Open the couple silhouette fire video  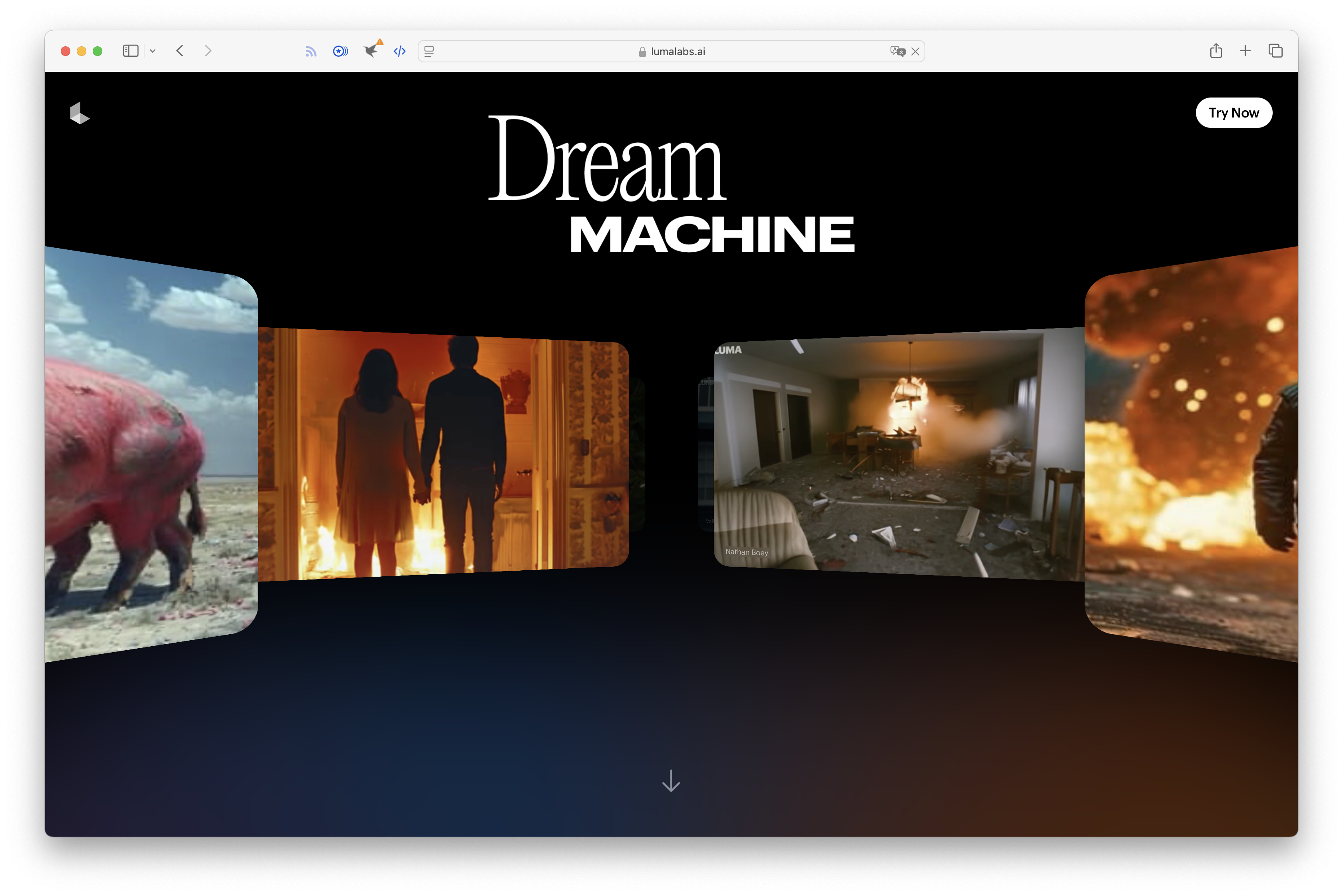point(443,454)
